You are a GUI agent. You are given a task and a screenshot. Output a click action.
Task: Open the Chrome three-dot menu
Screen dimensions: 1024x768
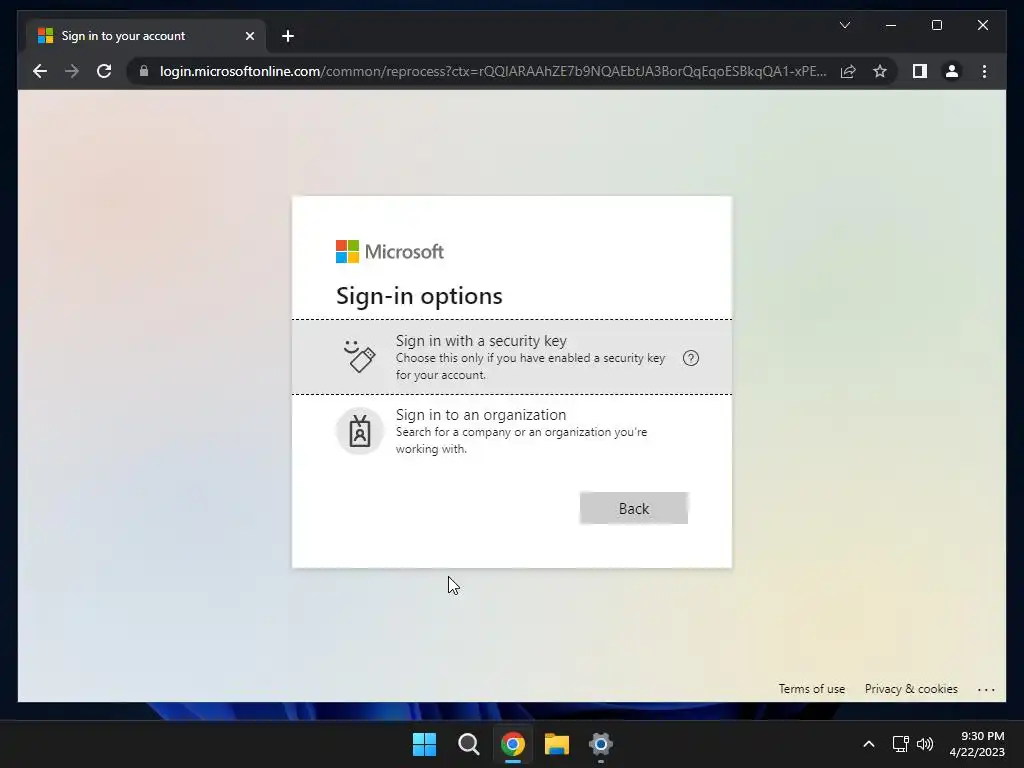pyautogui.click(x=984, y=71)
